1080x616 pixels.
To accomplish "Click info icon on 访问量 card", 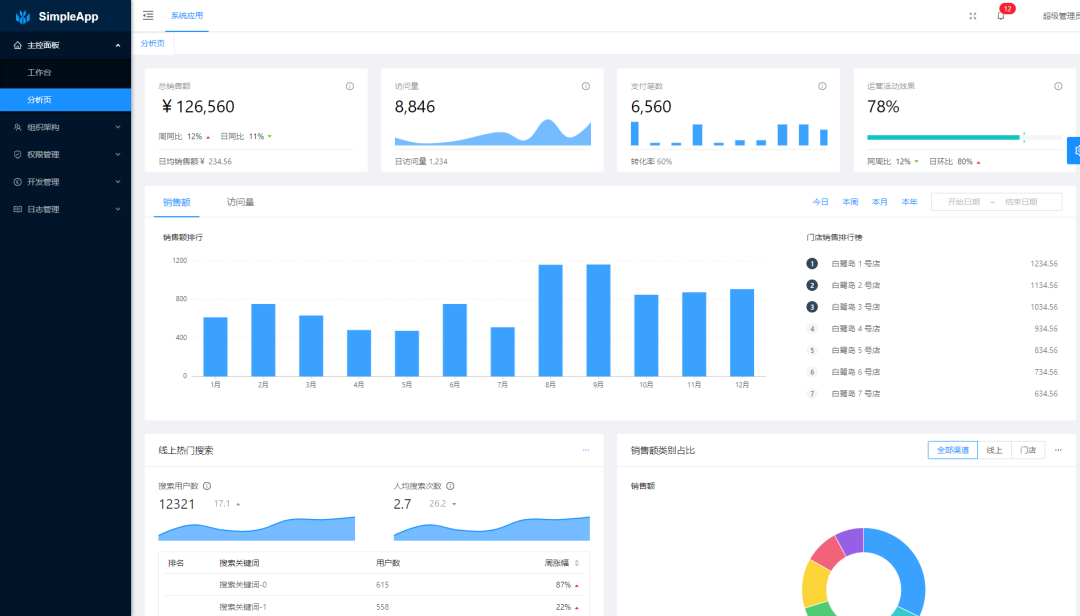I will tap(586, 86).
